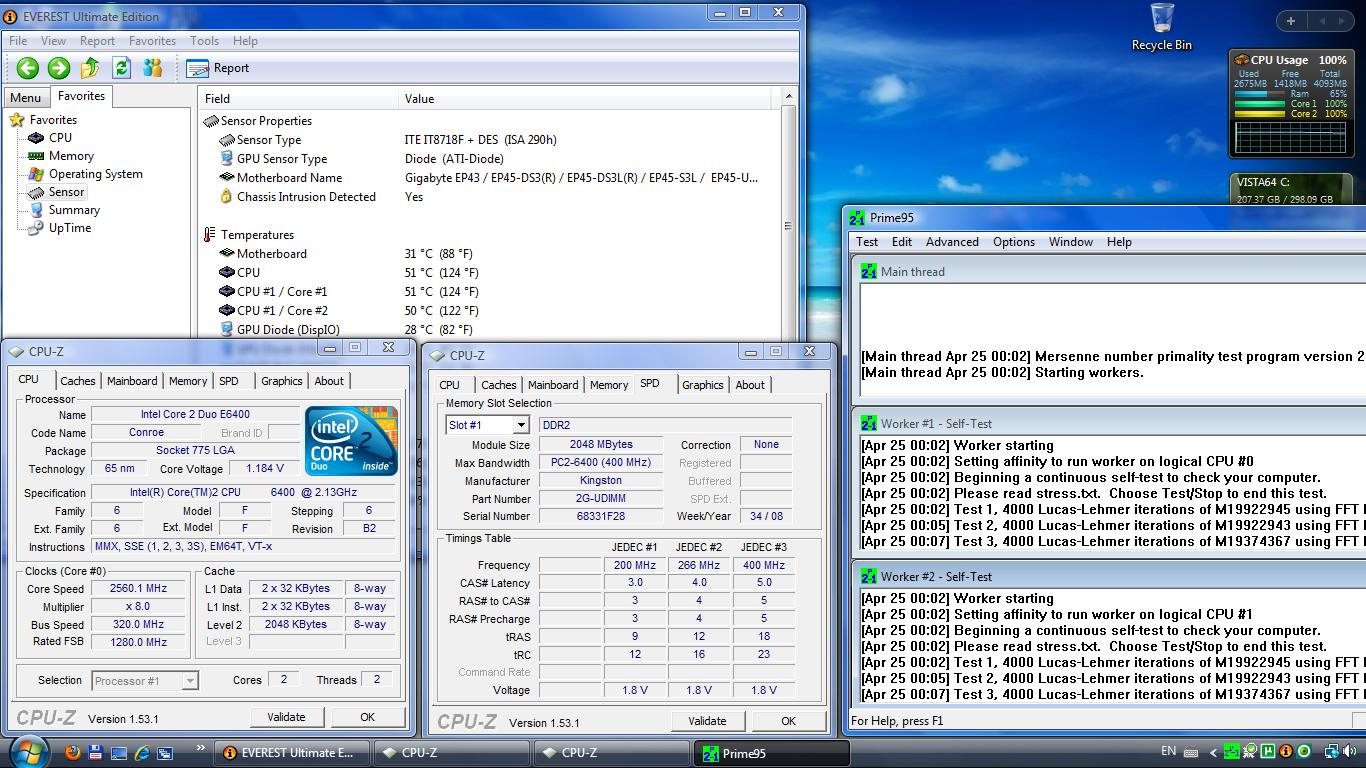Switch to EVEREST Ultimate taskbar button

point(292,753)
